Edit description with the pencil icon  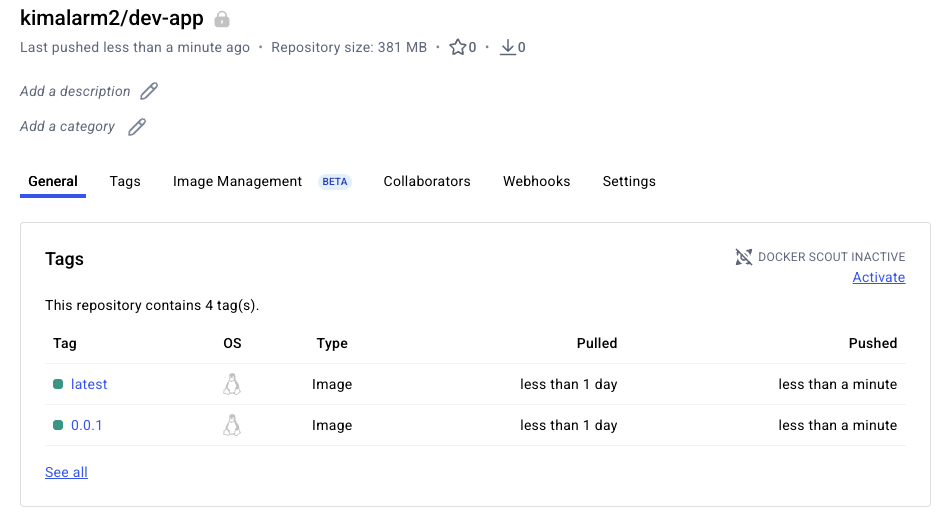(149, 91)
